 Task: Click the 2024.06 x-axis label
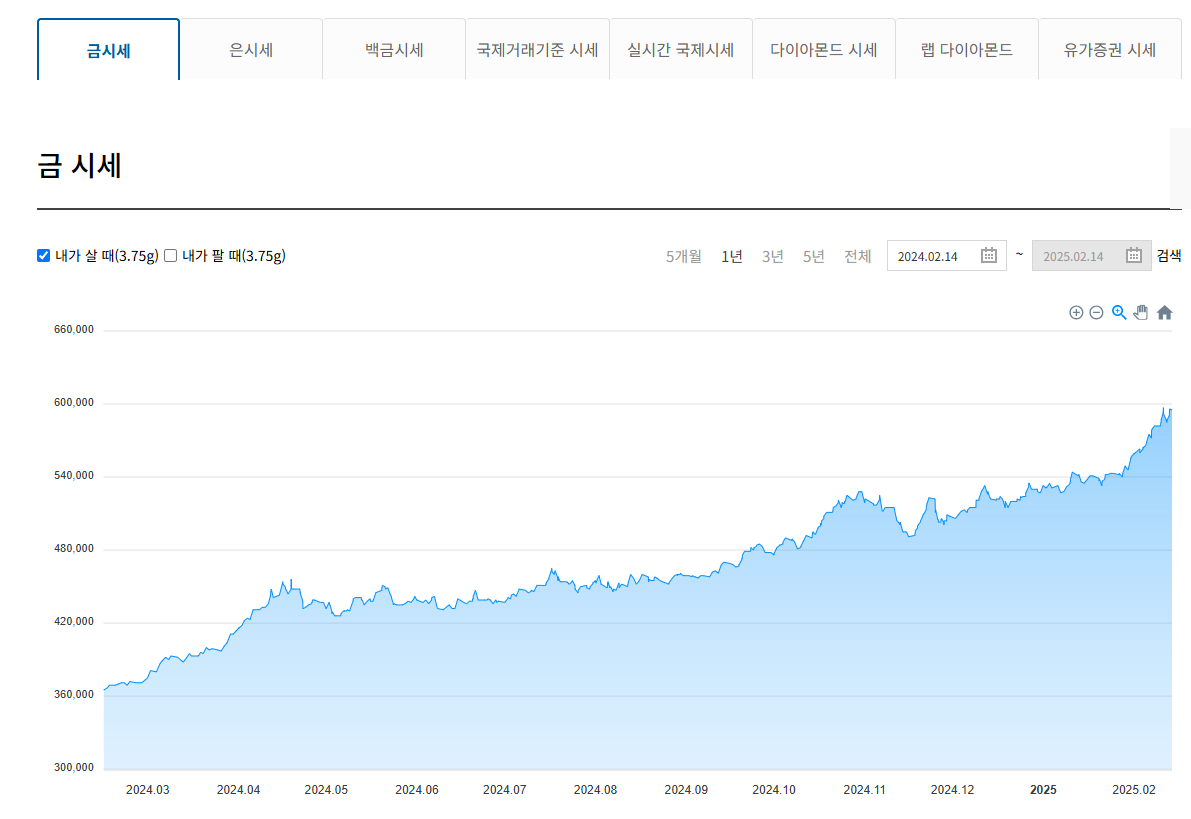point(417,790)
